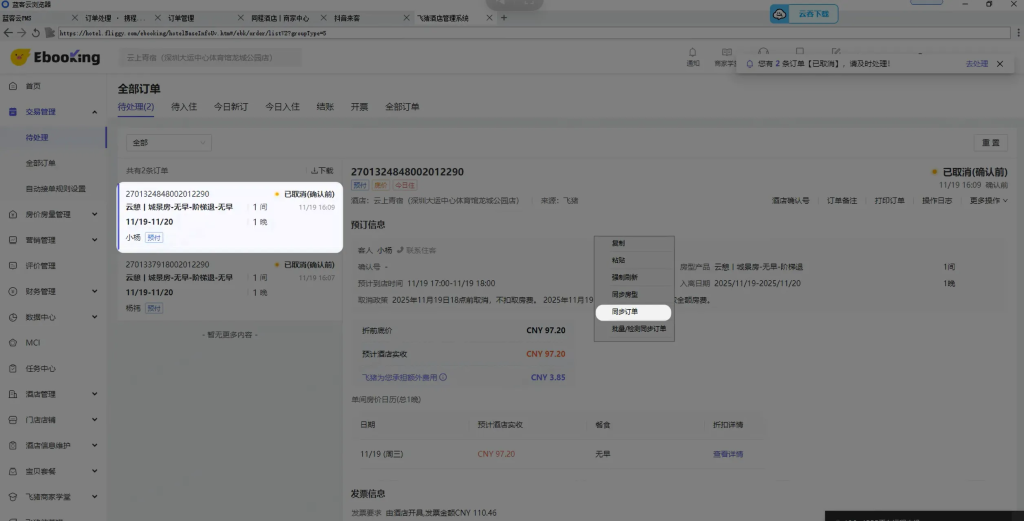Screen dimensions: 1024x521
Task: Switch to the 待入住 tab
Action: [184, 107]
